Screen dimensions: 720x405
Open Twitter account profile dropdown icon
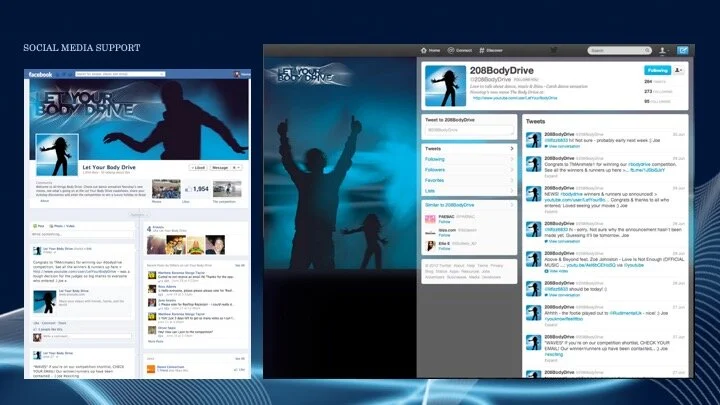click(664, 51)
